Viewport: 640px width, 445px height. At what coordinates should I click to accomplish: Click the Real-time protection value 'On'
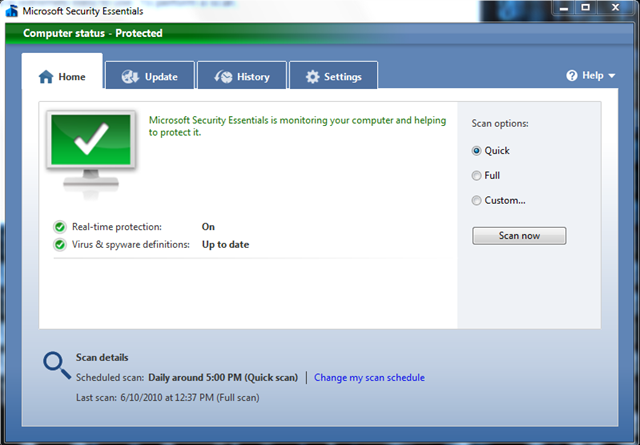[208, 227]
